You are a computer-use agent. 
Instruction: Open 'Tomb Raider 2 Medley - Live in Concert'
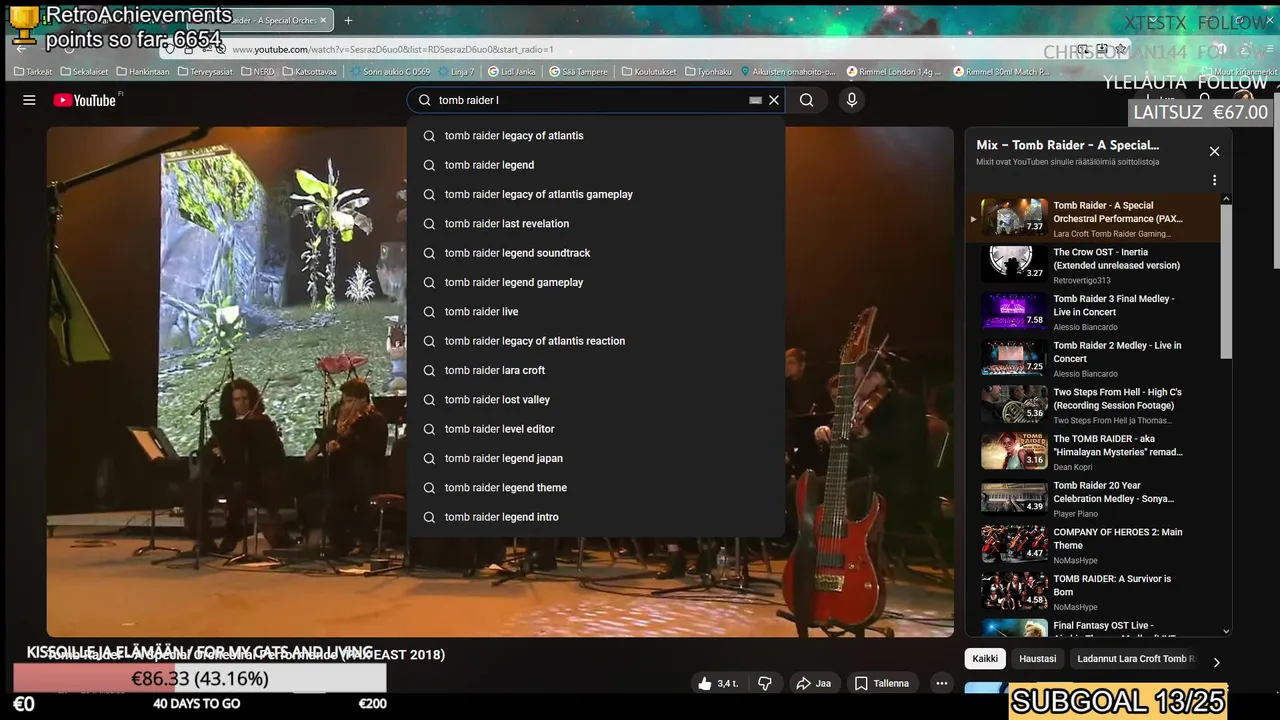click(1093, 359)
